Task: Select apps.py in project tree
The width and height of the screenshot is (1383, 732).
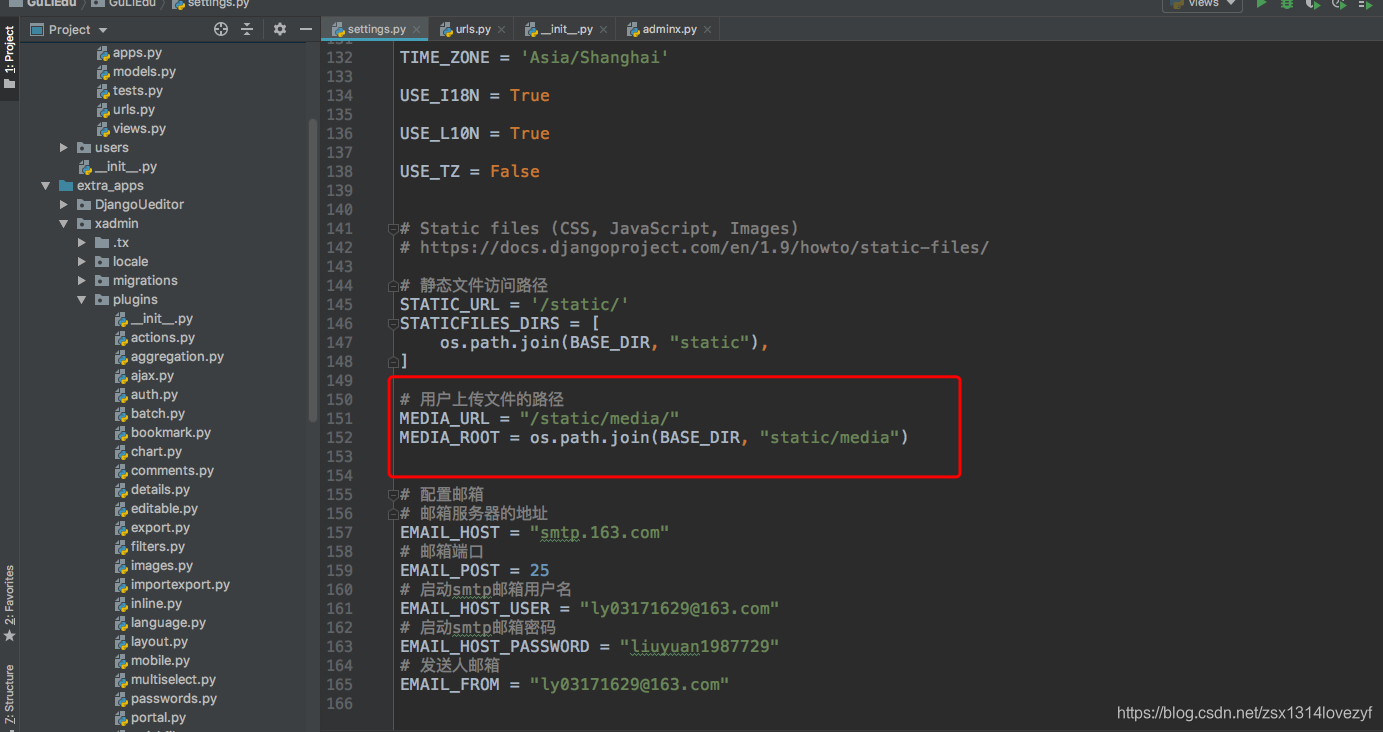Action: point(129,53)
